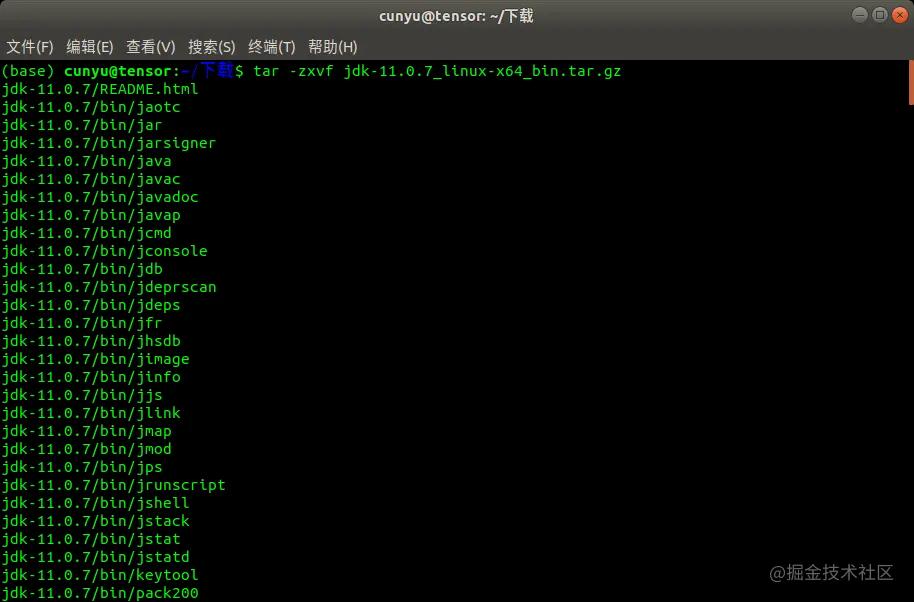Click the jdk-11.0.7/bin/jarsigner line

pos(108,143)
